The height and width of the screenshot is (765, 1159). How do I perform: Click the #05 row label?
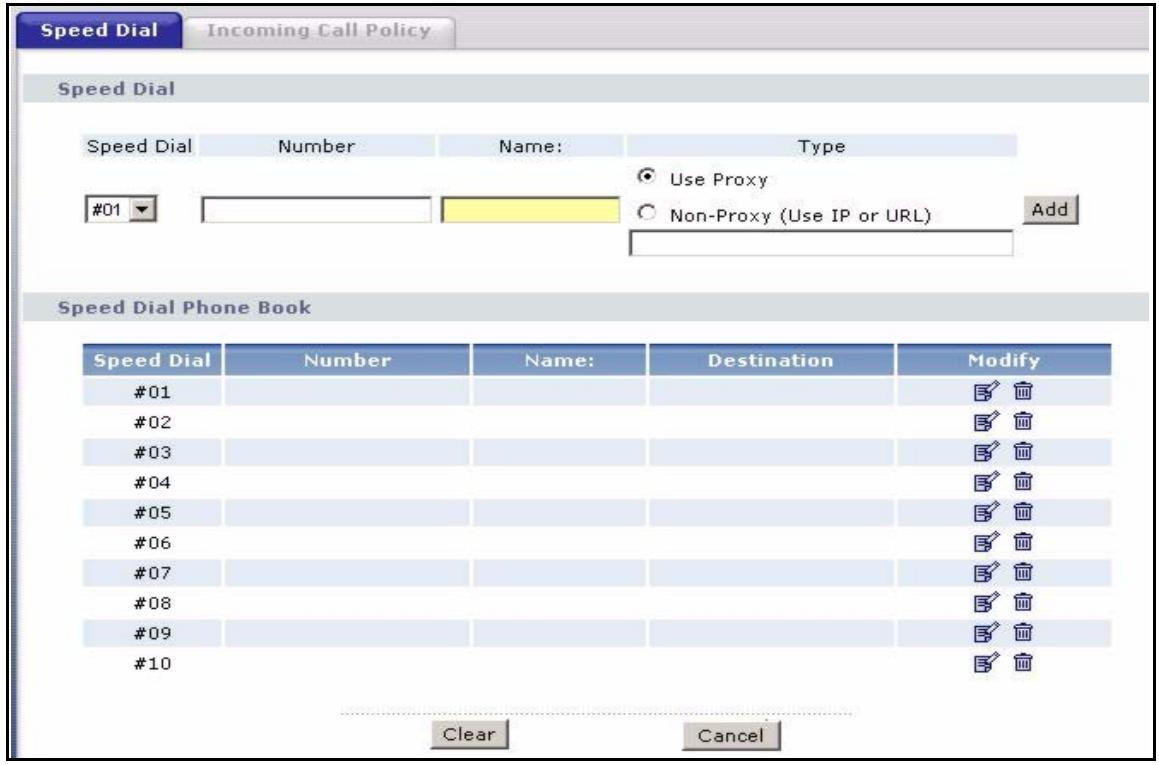click(152, 512)
